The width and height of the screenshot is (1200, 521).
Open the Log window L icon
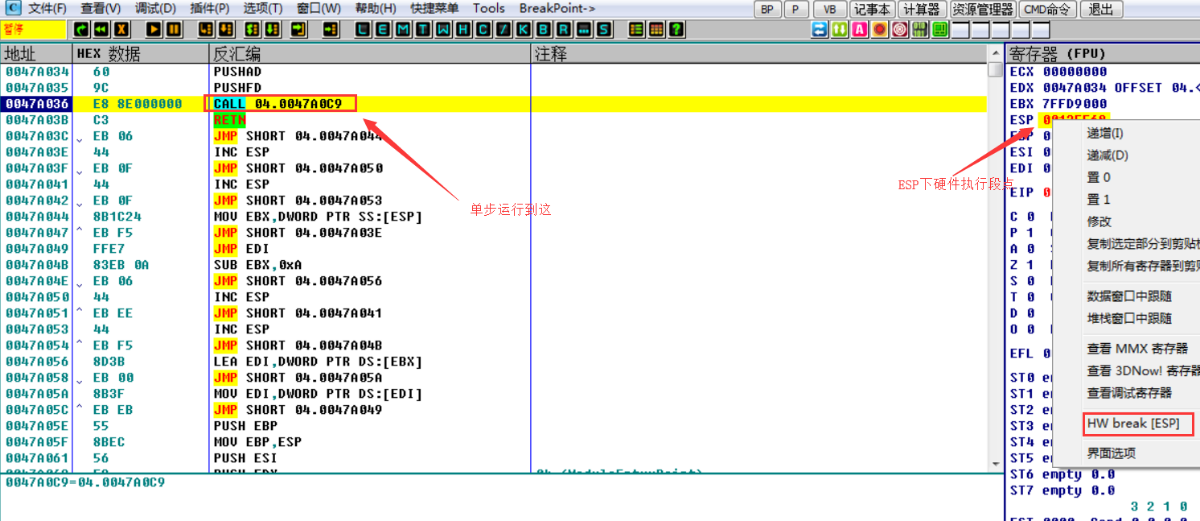pos(363,29)
